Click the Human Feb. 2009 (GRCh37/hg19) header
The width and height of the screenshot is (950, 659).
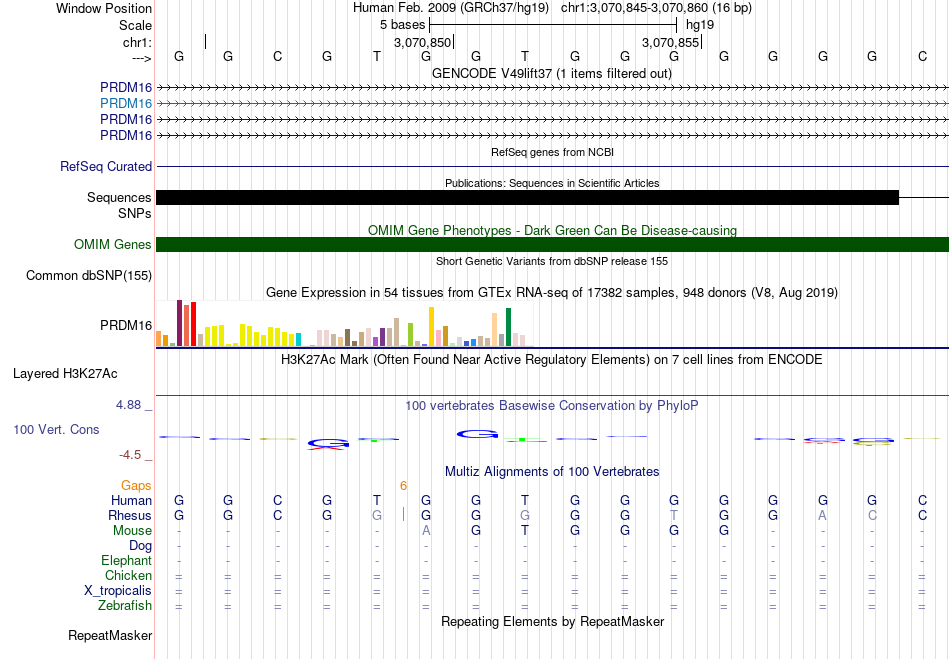tap(451, 8)
